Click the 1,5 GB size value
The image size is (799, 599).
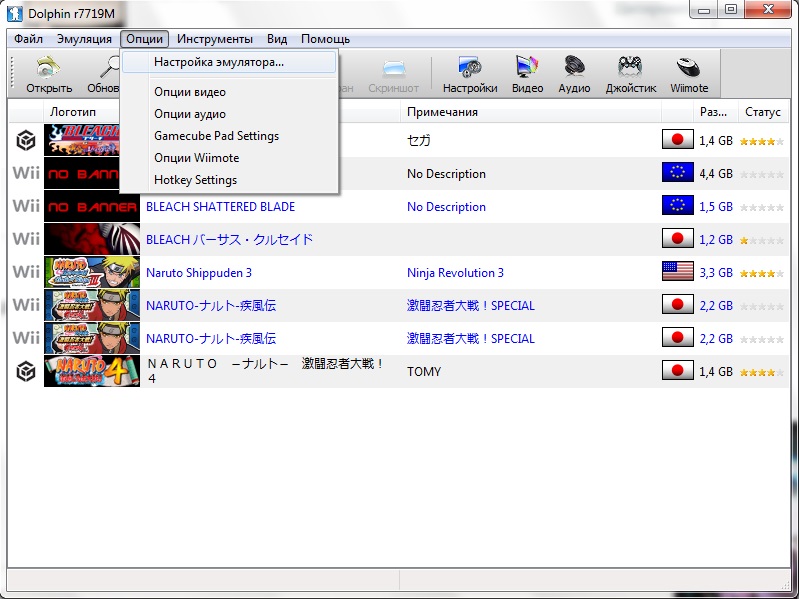[715, 207]
